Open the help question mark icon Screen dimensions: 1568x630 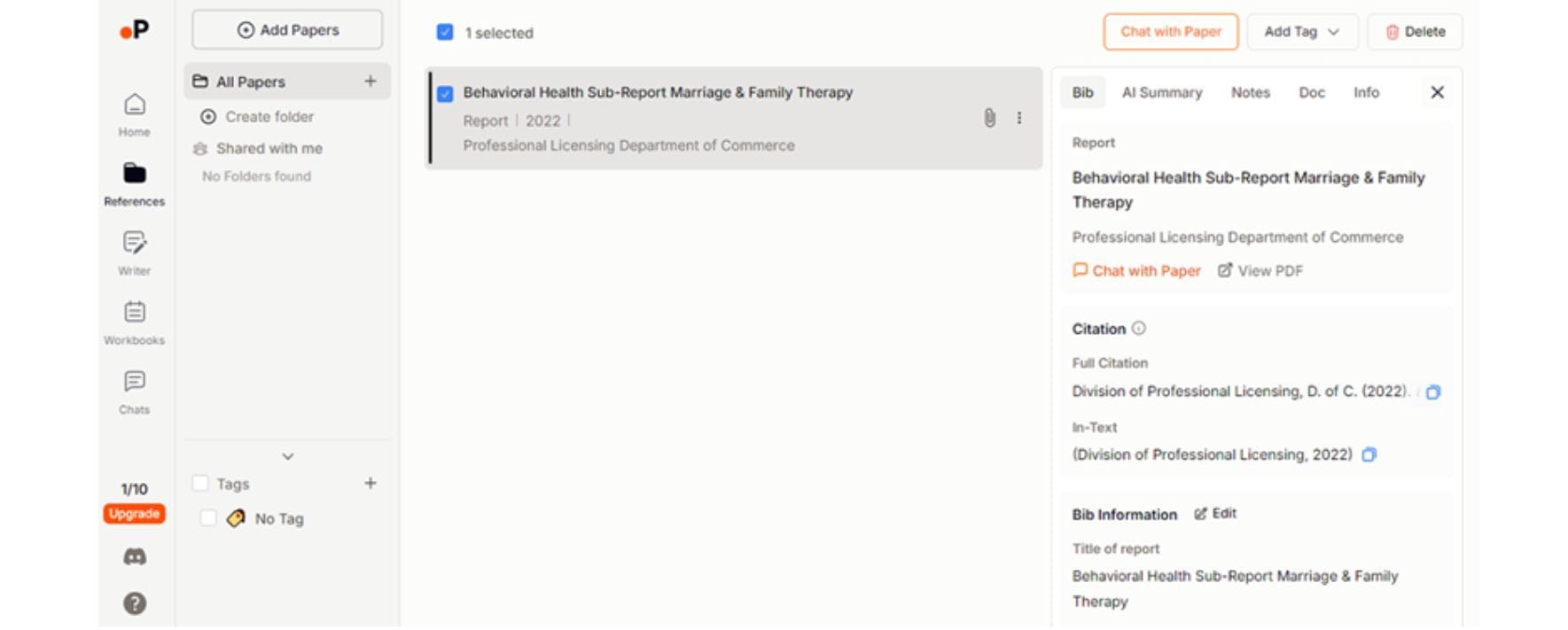coord(135,603)
